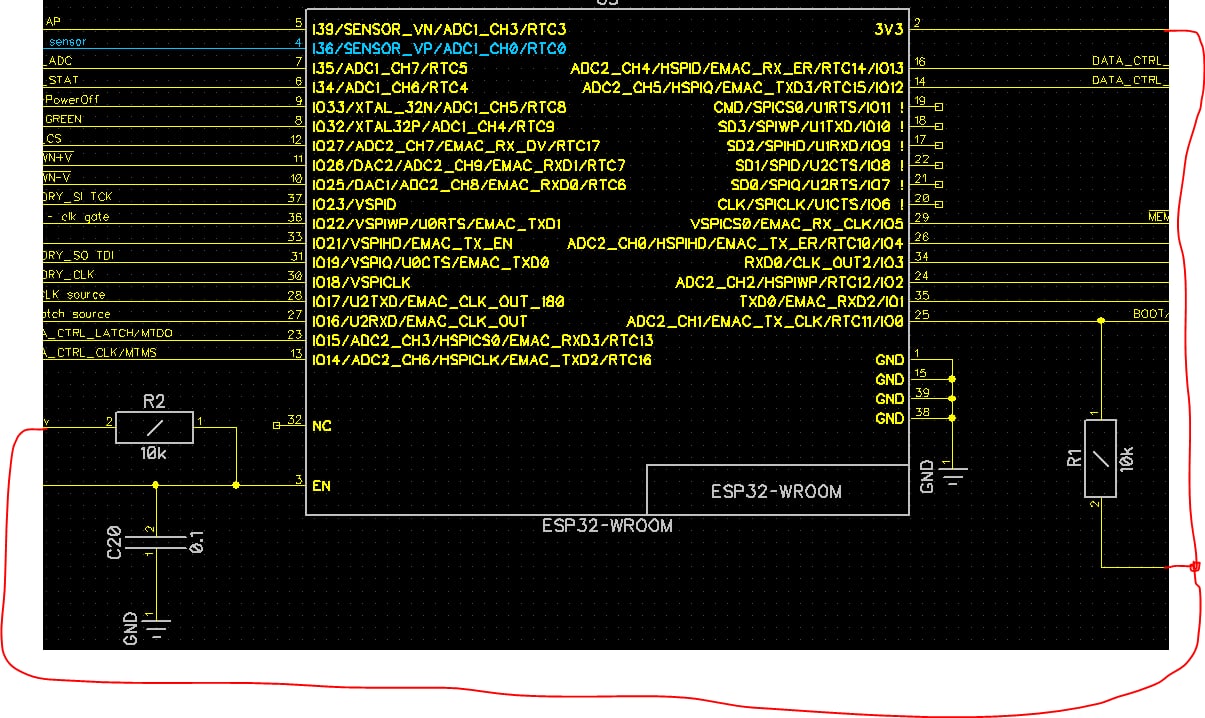Click the no-connect marker on pin 21

pyautogui.click(x=938, y=184)
